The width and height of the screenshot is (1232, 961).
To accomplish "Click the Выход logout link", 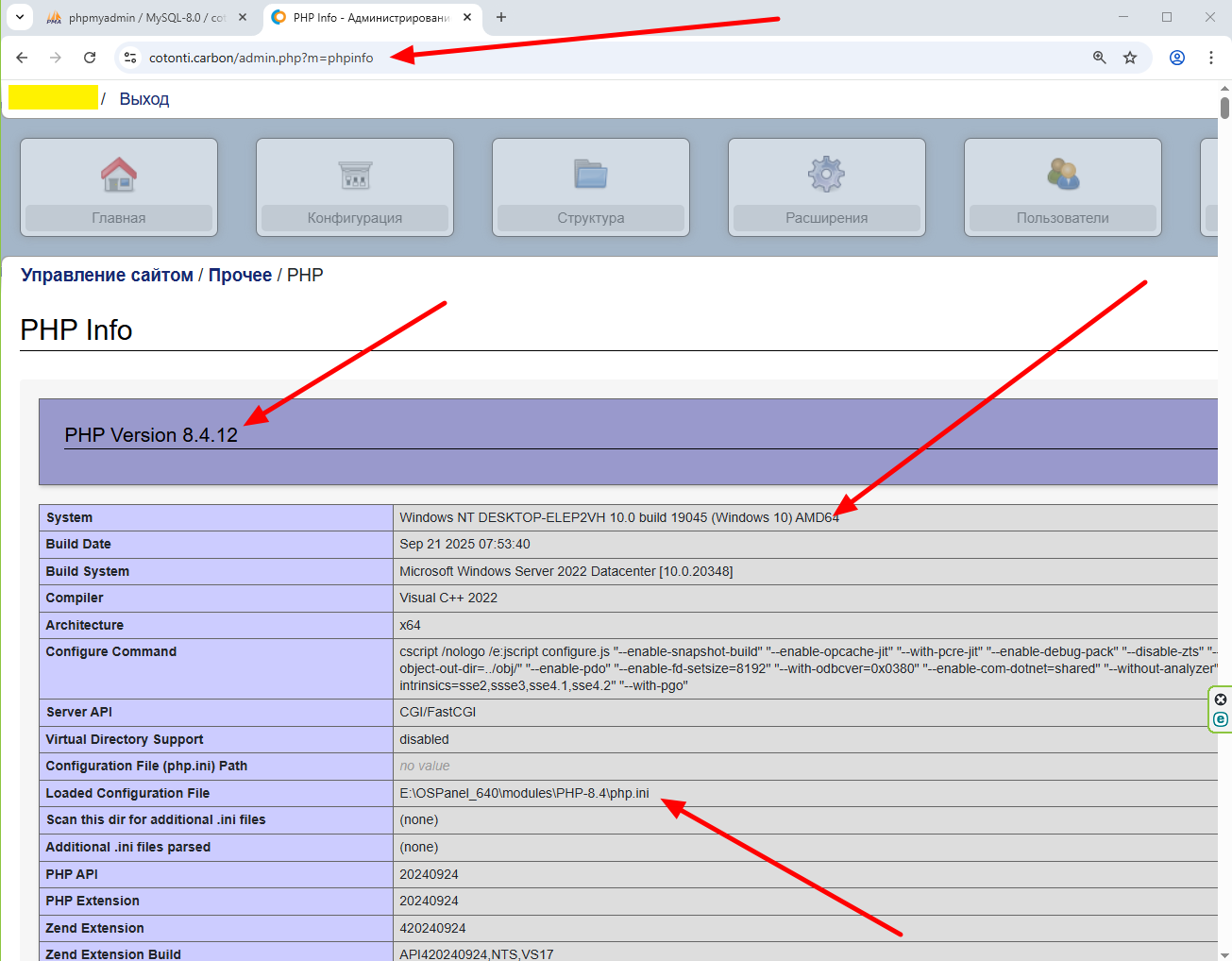I will [144, 99].
